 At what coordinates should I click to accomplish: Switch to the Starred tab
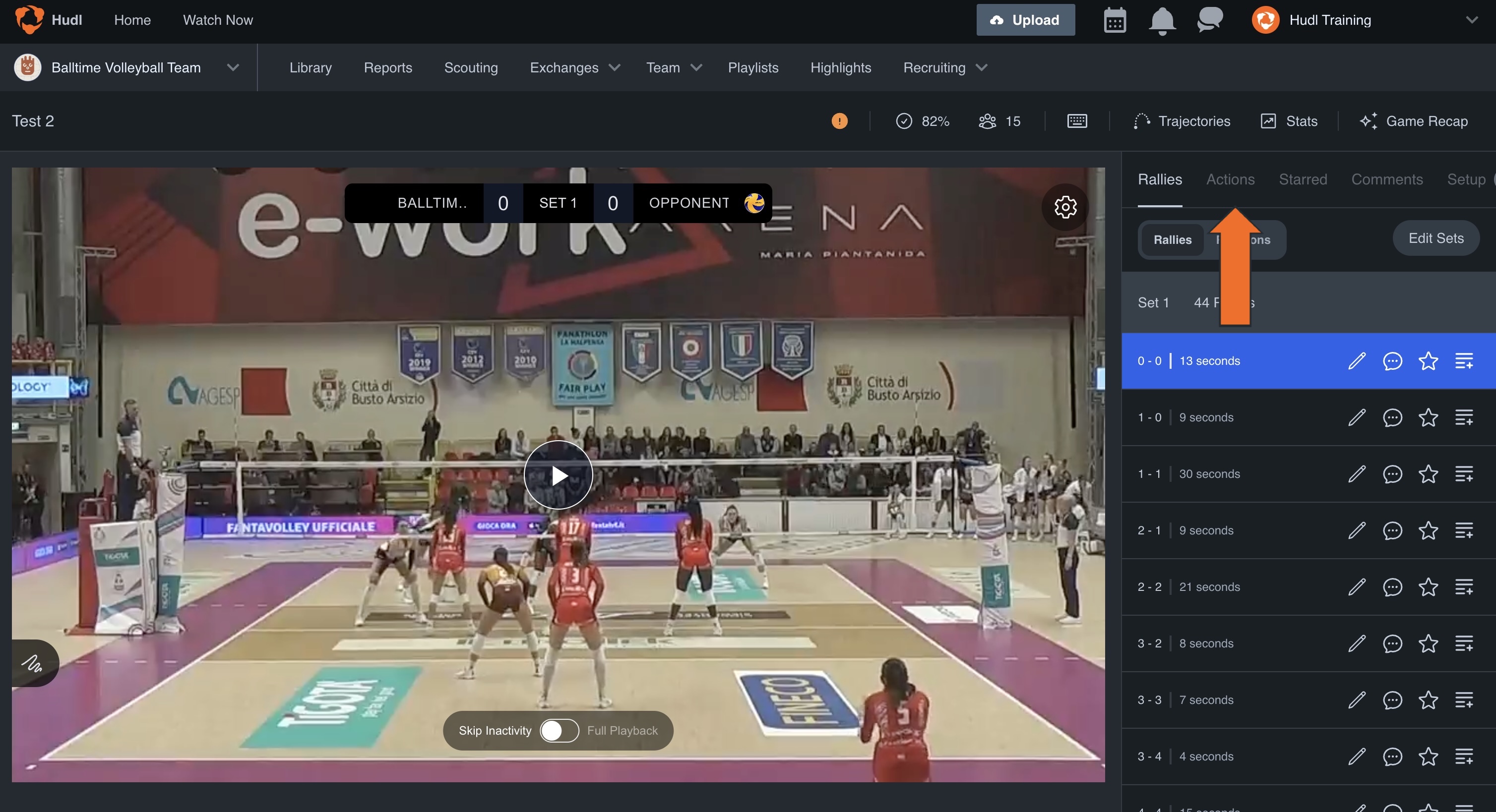click(x=1303, y=179)
